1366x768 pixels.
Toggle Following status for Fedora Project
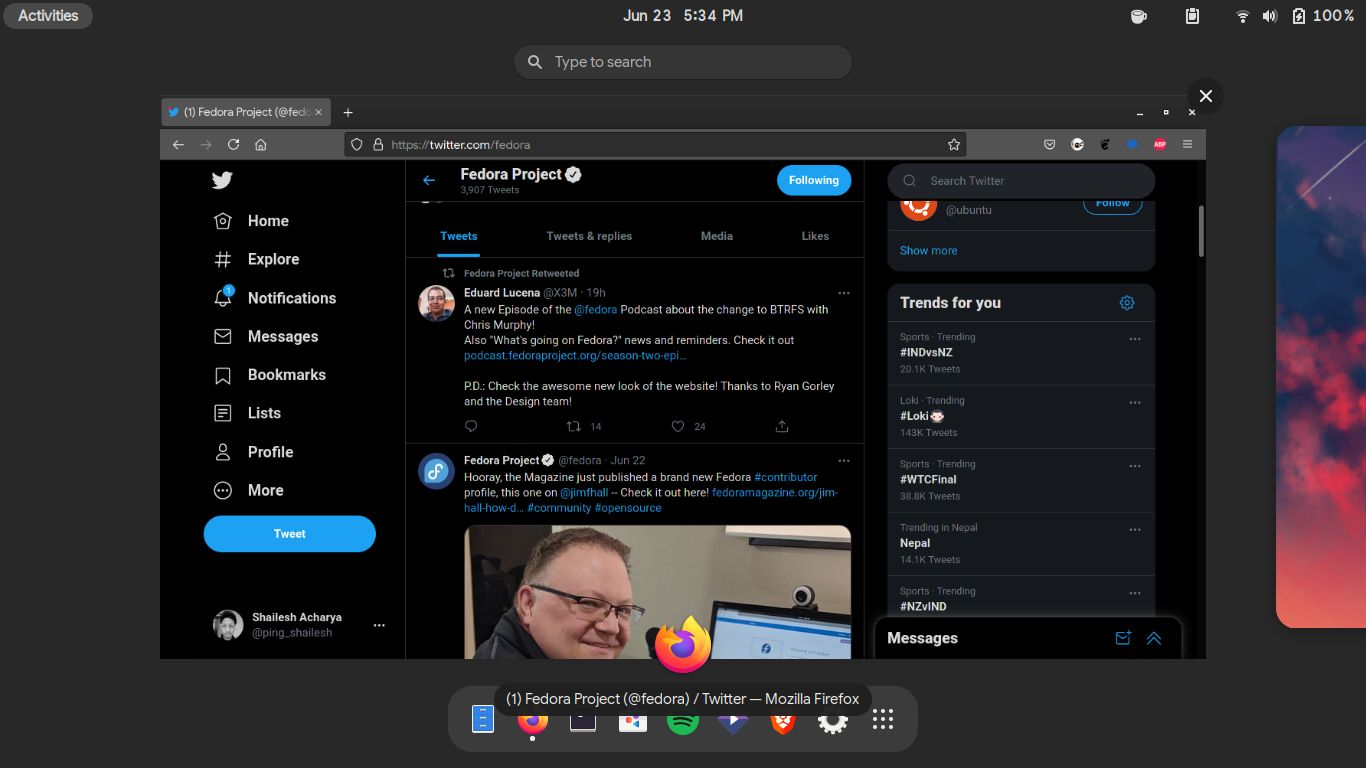pyautogui.click(x=813, y=180)
